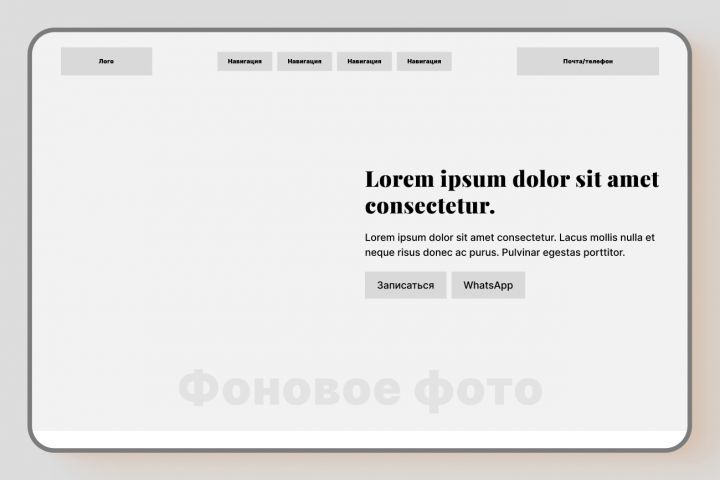
Task: Click the paragraph beginning 'Lorem ipsum dolor sit amet consectetur. Lacus'
Action: click(510, 245)
